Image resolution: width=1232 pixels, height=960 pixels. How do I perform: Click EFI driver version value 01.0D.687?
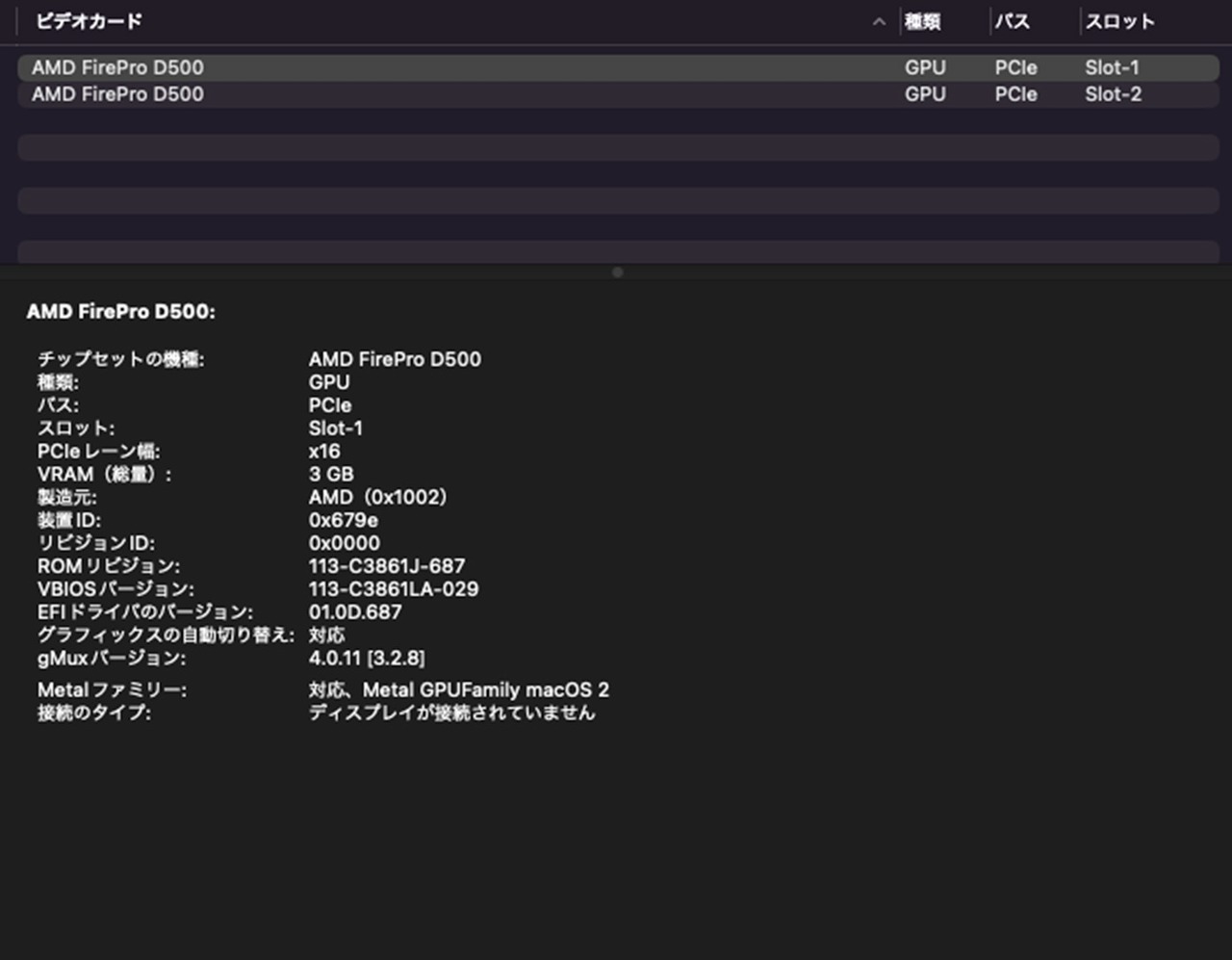[355, 612]
